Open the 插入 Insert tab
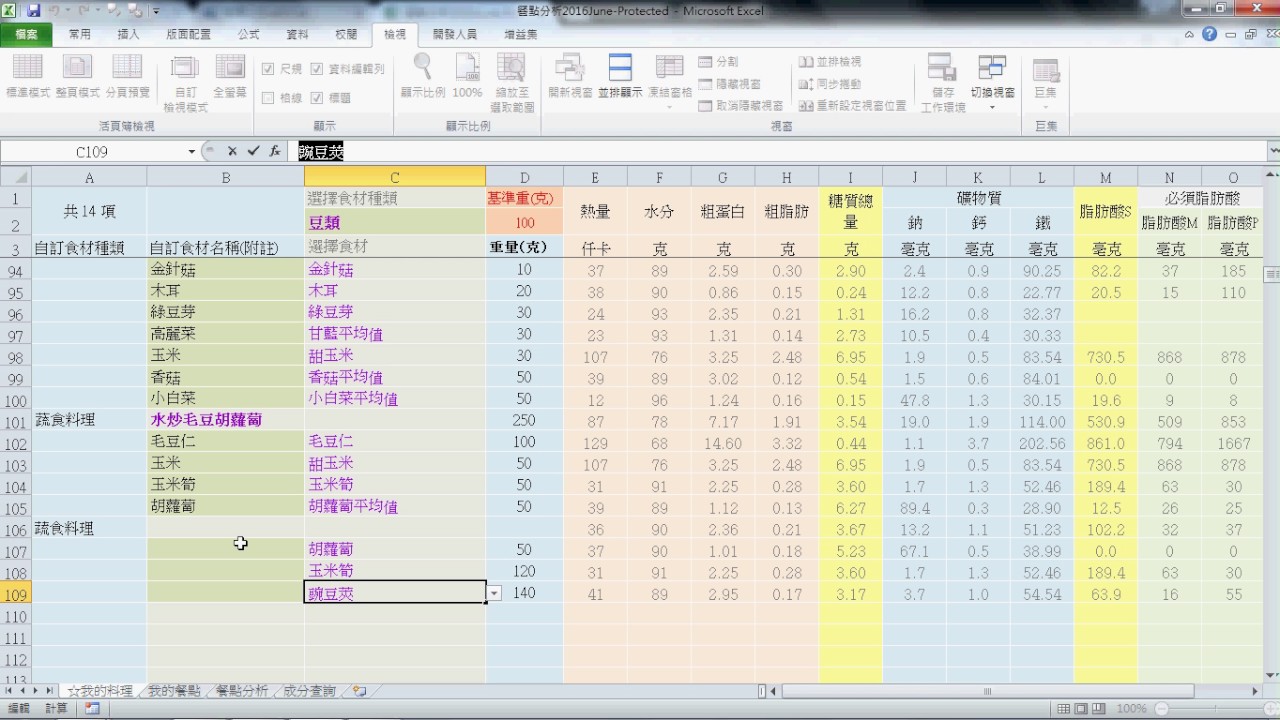 coord(129,34)
